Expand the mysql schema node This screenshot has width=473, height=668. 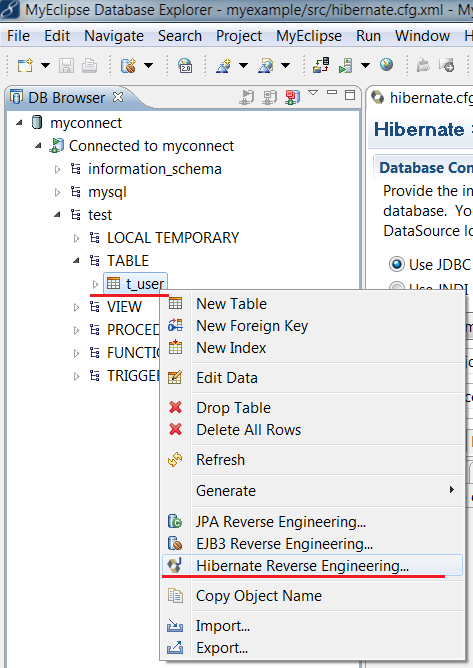[x=57, y=193]
